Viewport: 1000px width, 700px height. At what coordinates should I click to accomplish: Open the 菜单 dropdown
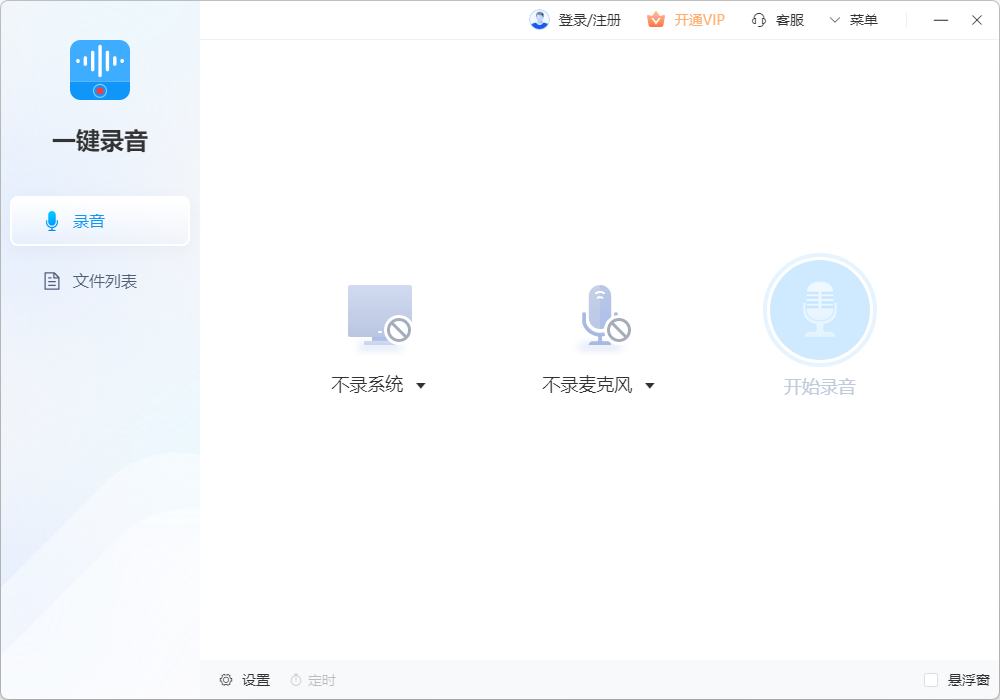pos(855,19)
